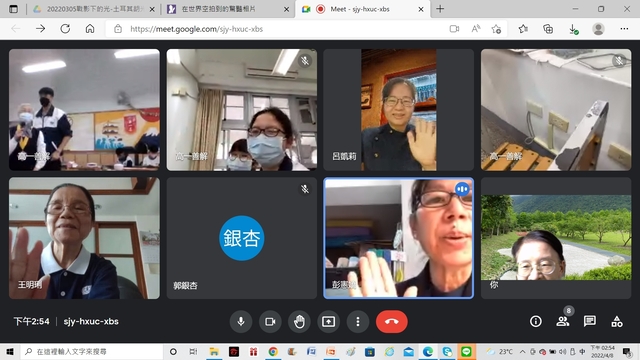Image resolution: width=640 pixels, height=360 pixels.
Task: View site information lock icon
Action: tap(118, 29)
